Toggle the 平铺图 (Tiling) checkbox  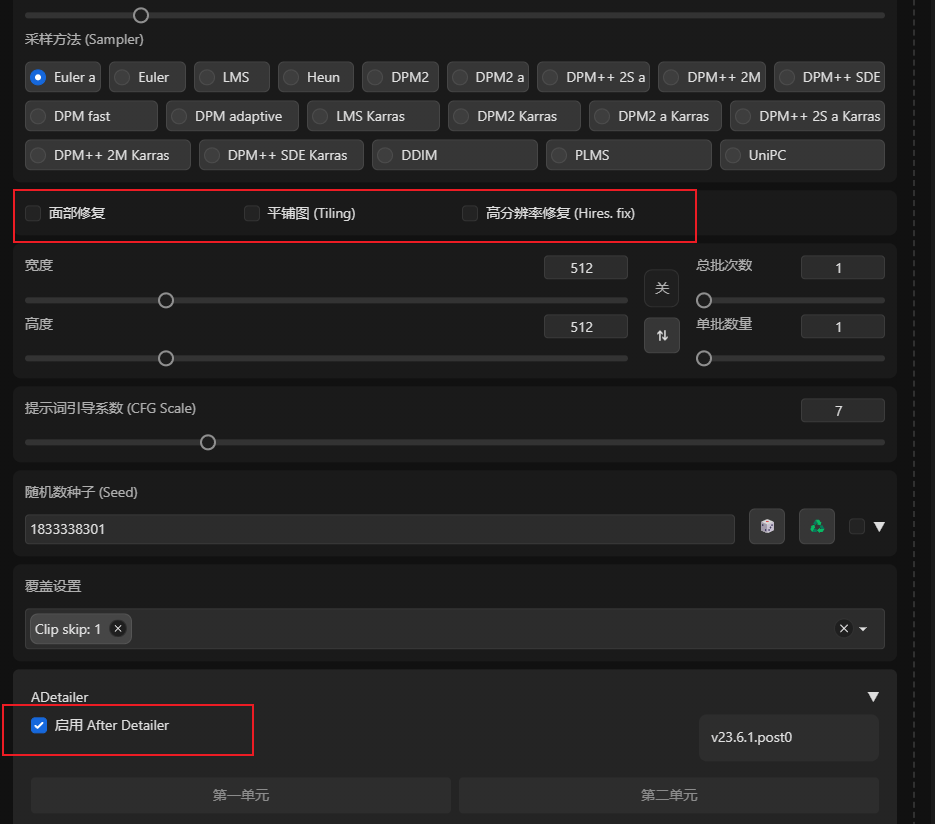coord(252,213)
